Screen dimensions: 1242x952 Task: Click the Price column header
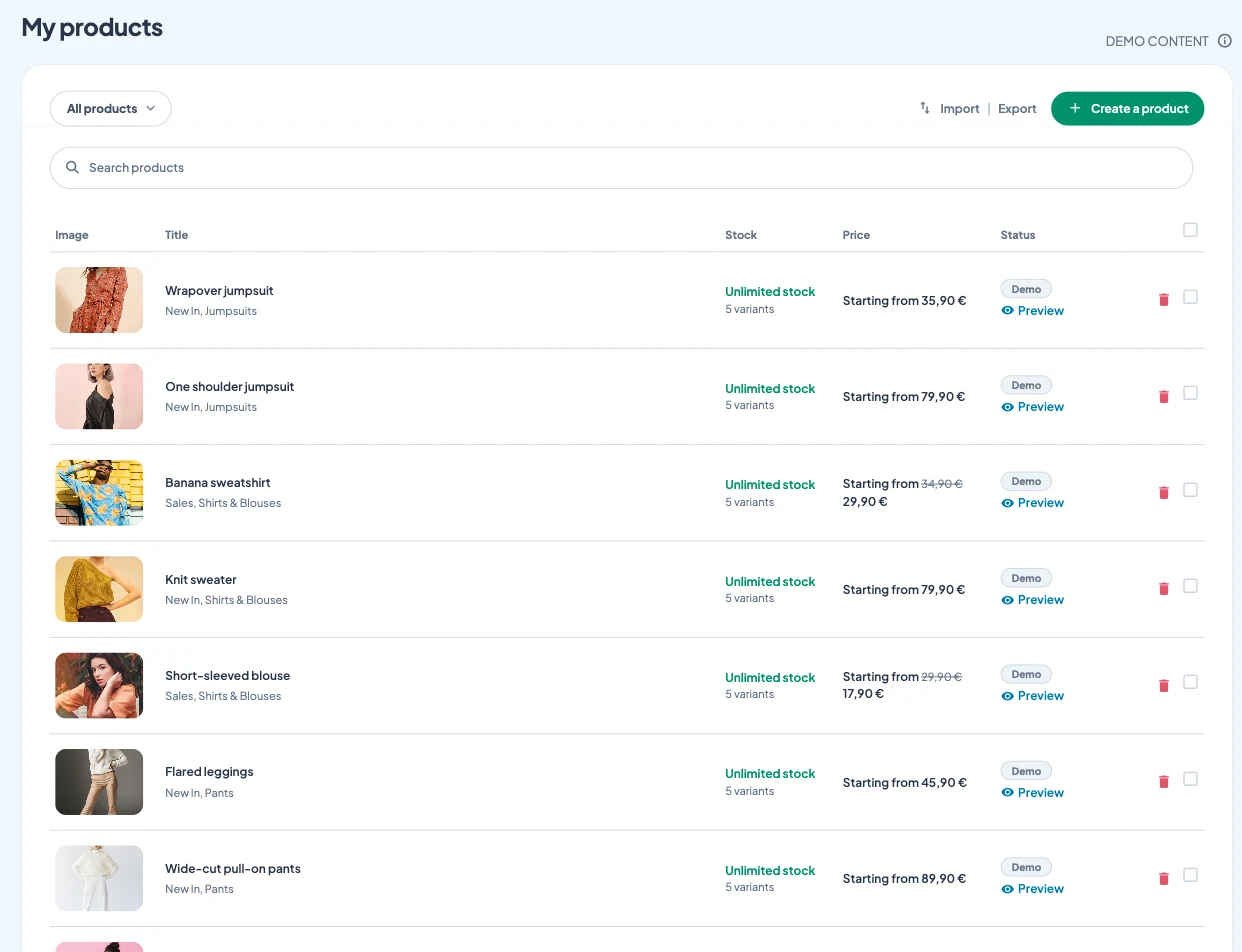(856, 235)
